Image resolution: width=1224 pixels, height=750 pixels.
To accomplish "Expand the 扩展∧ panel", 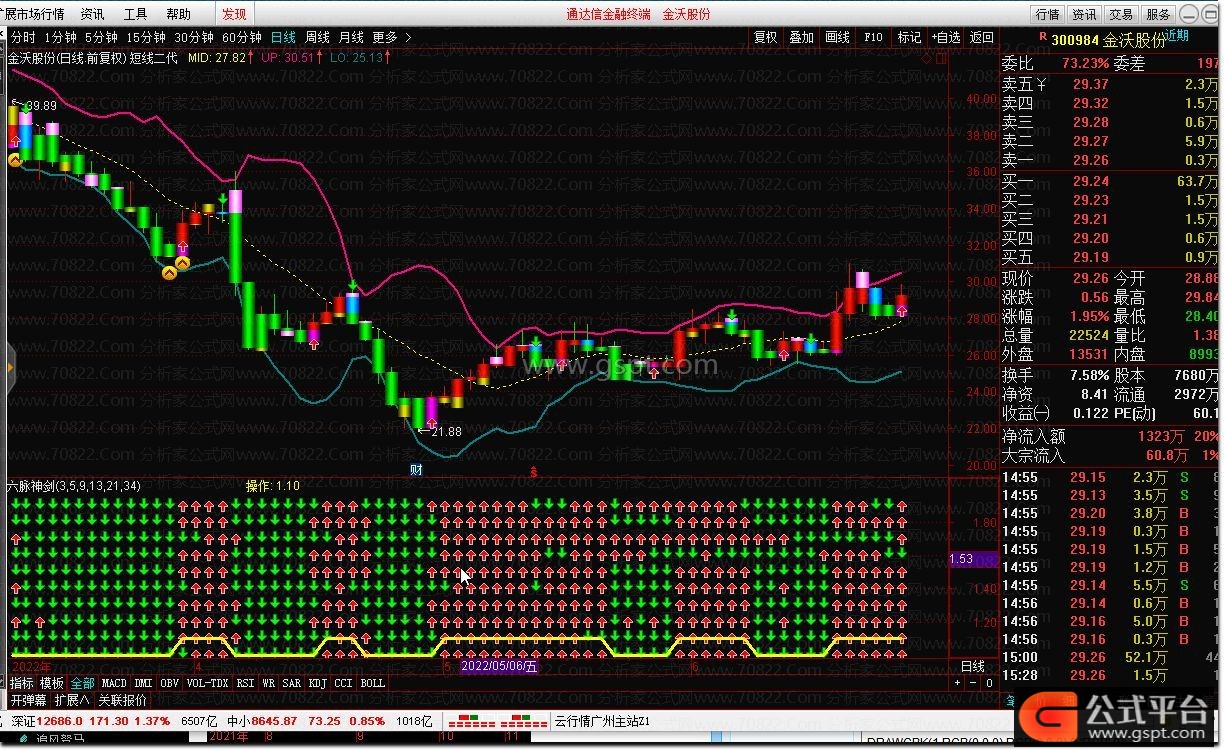I will pyautogui.click(x=72, y=700).
